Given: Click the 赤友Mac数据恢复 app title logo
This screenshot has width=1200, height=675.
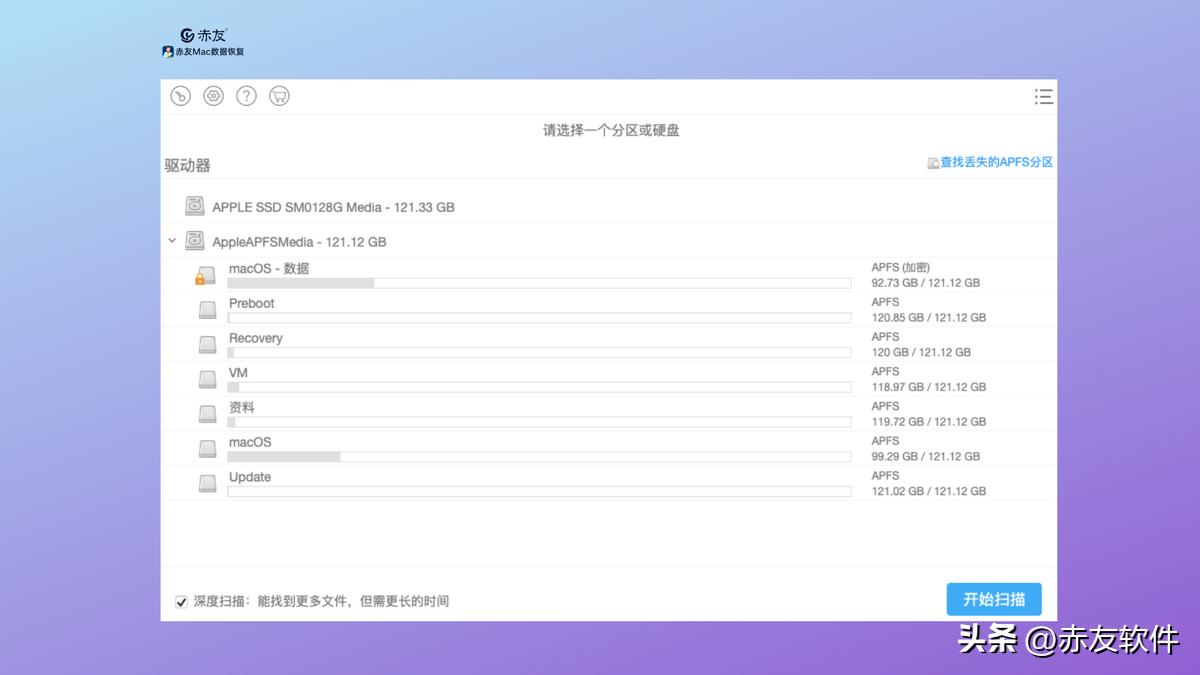Looking at the screenshot, I should 206,50.
